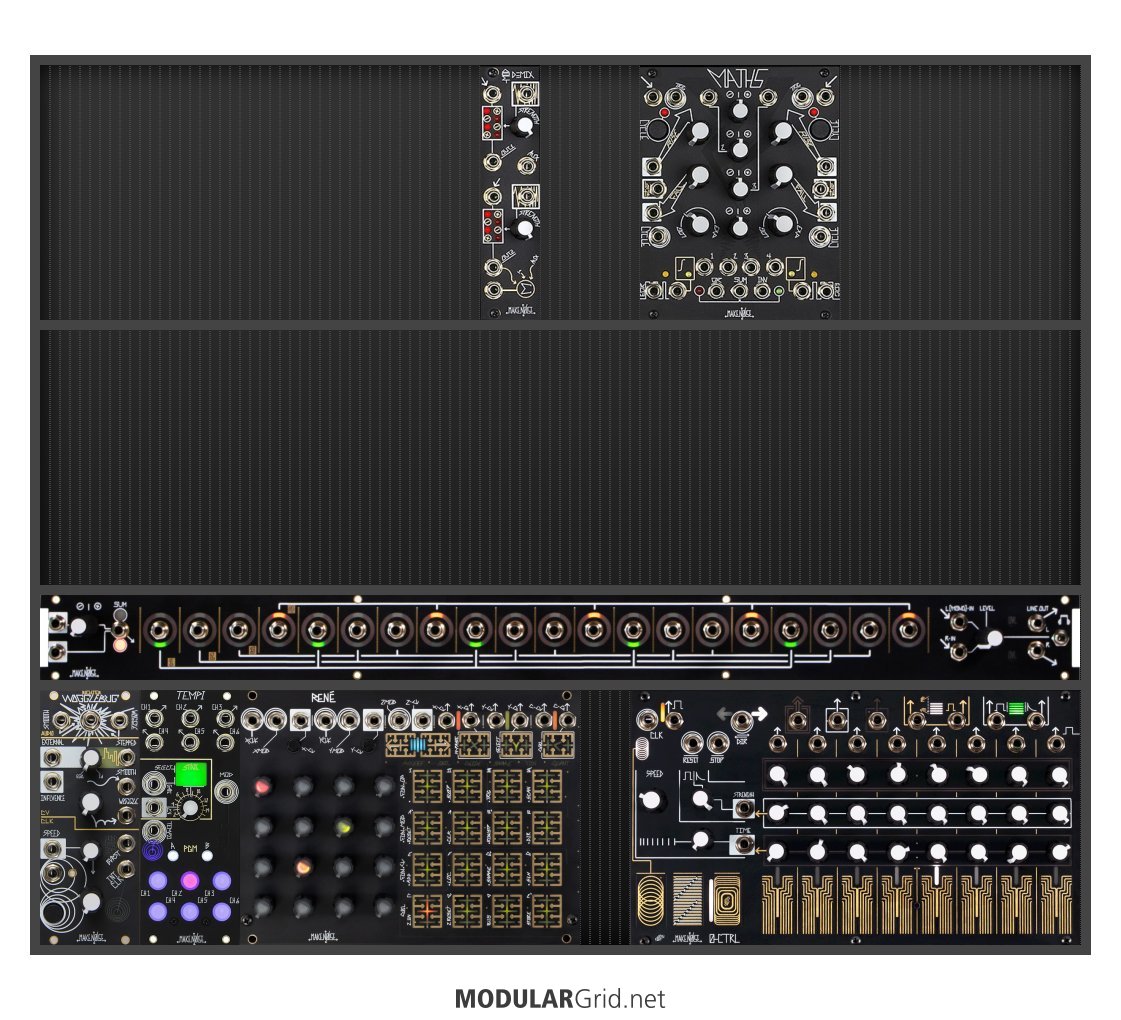This screenshot has width=1121, height=1020.
Task: Click the OR output jack on Maths
Action: tap(716, 291)
